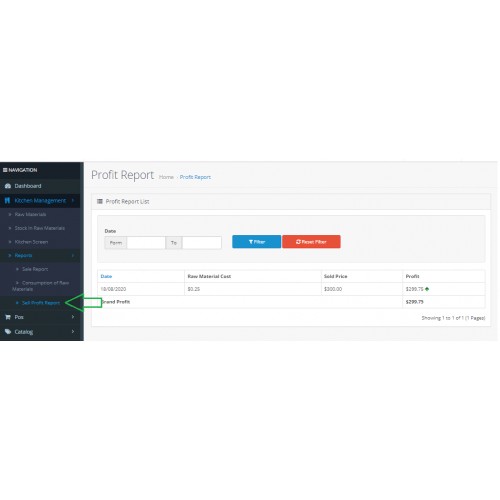
Task: Click the Dashboard gauge icon
Action: coord(8,186)
